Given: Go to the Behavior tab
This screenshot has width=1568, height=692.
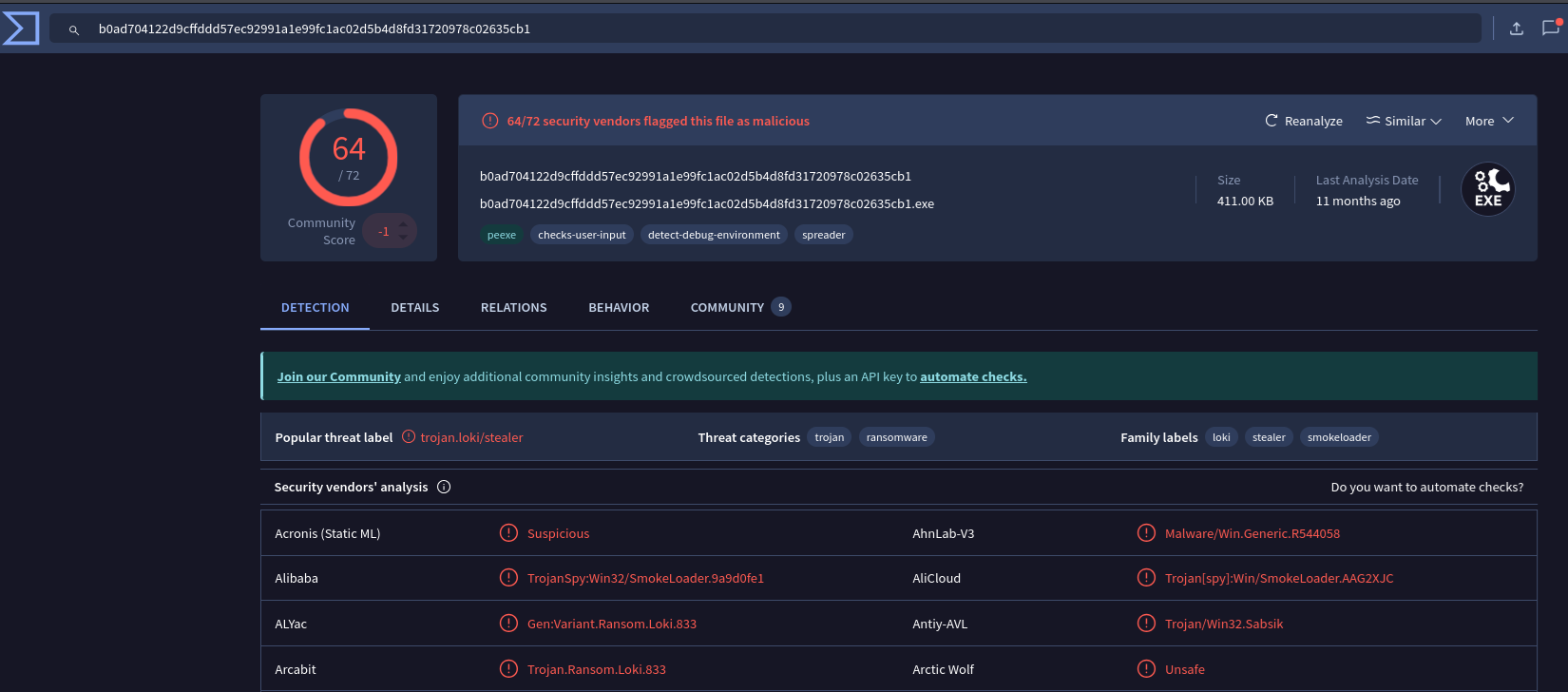Looking at the screenshot, I should point(619,307).
